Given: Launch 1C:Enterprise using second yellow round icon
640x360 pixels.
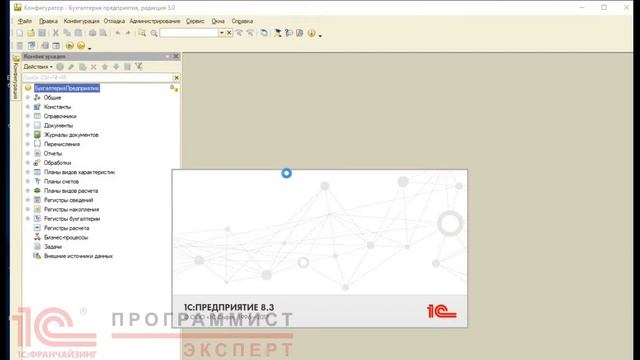Looking at the screenshot, I should [x=81, y=46].
